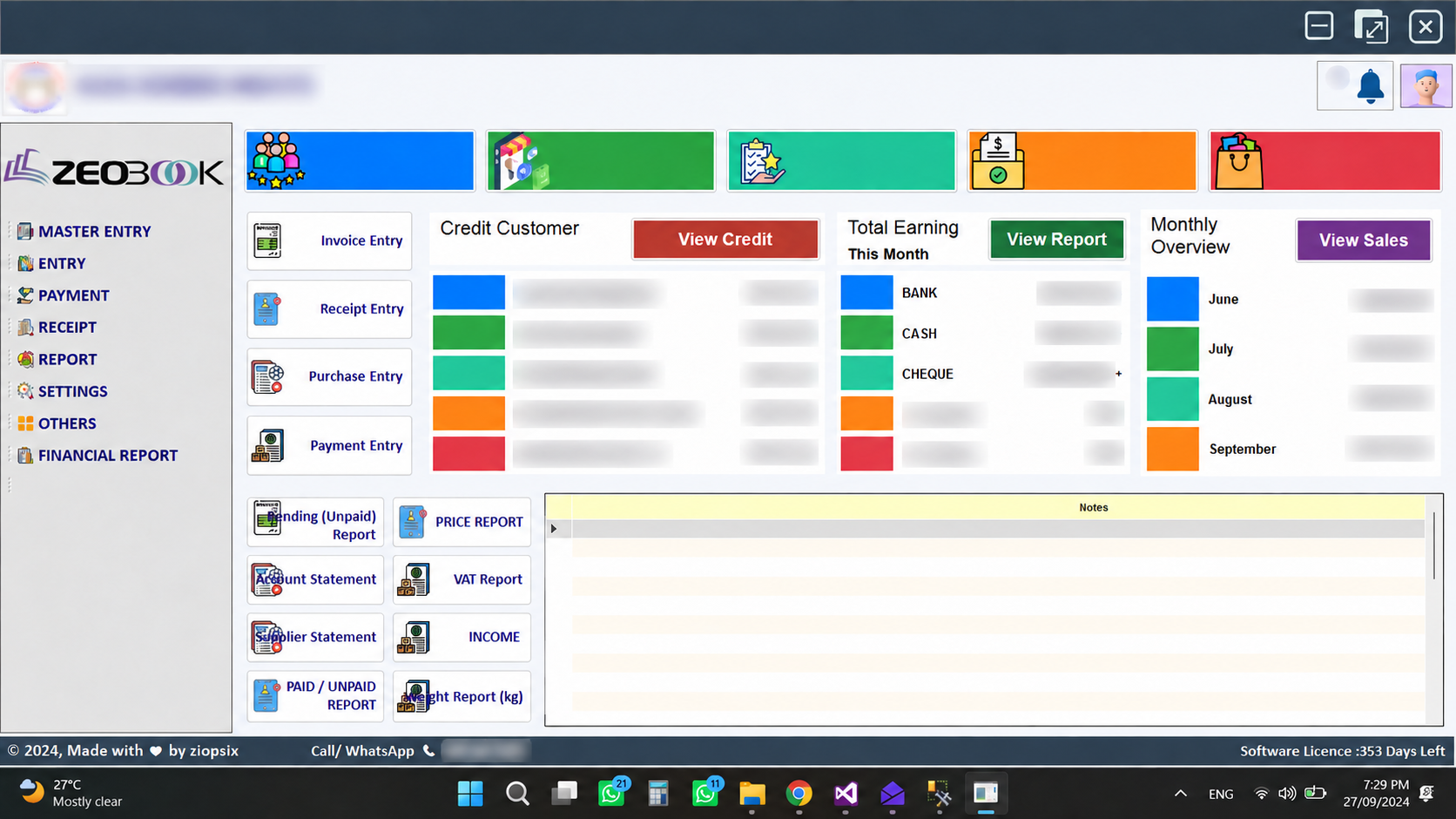Screen dimensions: 1456x819
Task: Open the Windows Start menu
Action: pos(470,794)
